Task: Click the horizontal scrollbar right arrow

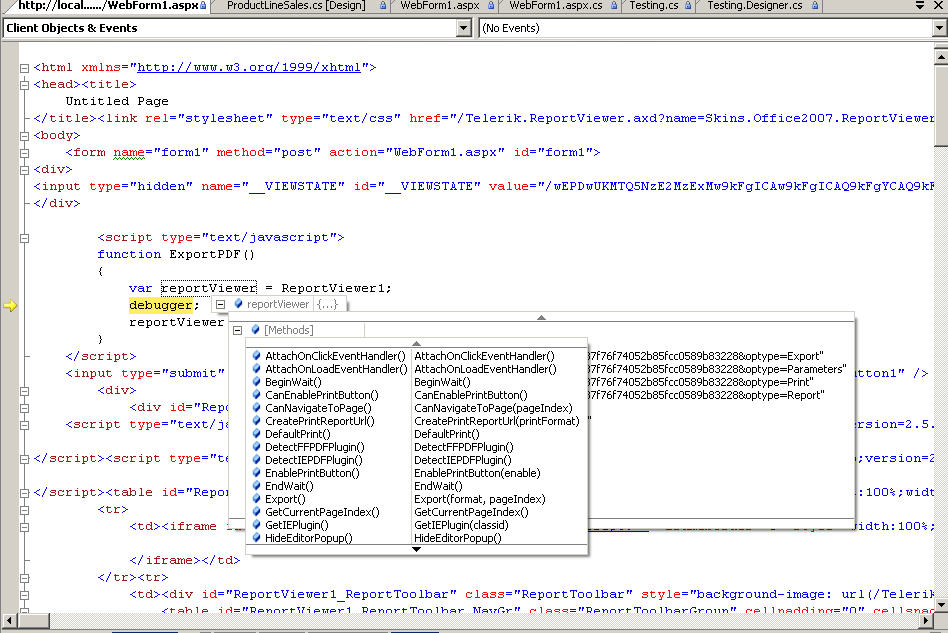Action: pos(926,620)
